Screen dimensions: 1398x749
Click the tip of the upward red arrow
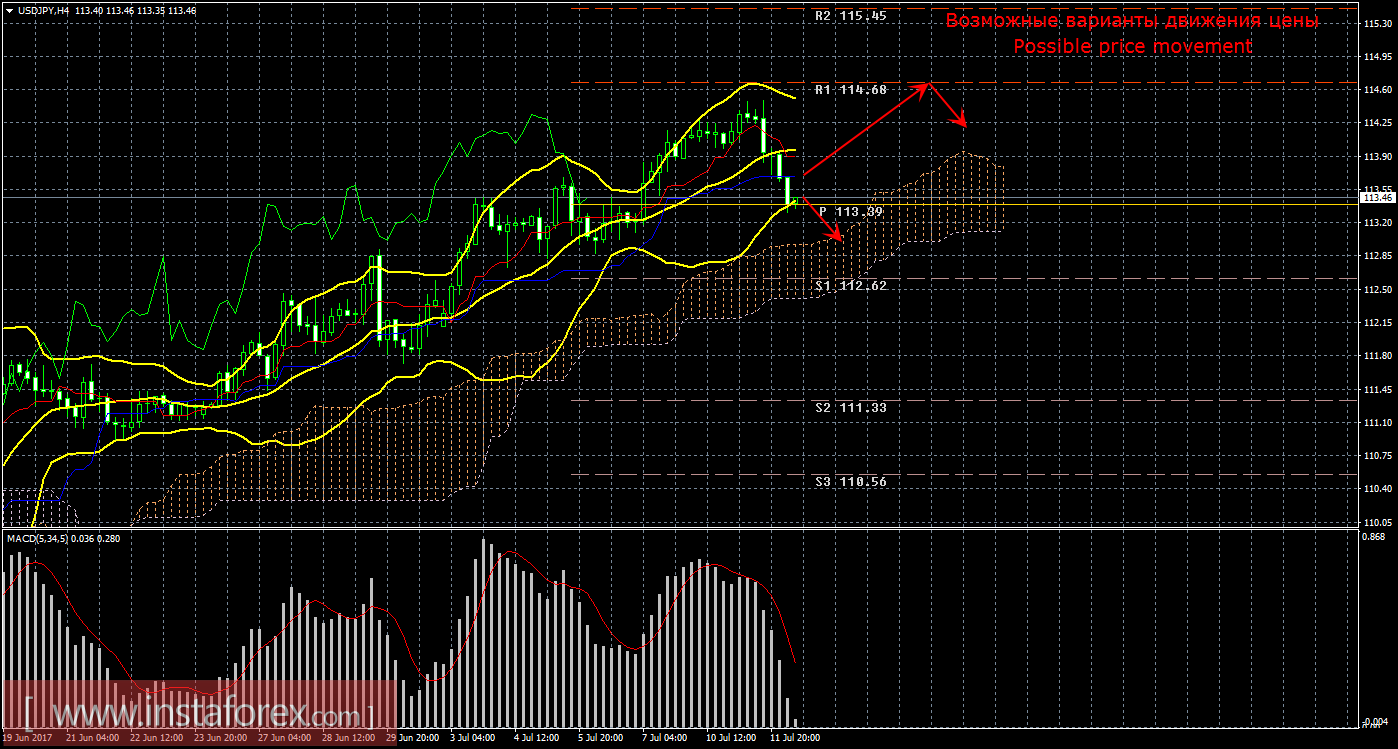click(x=928, y=83)
